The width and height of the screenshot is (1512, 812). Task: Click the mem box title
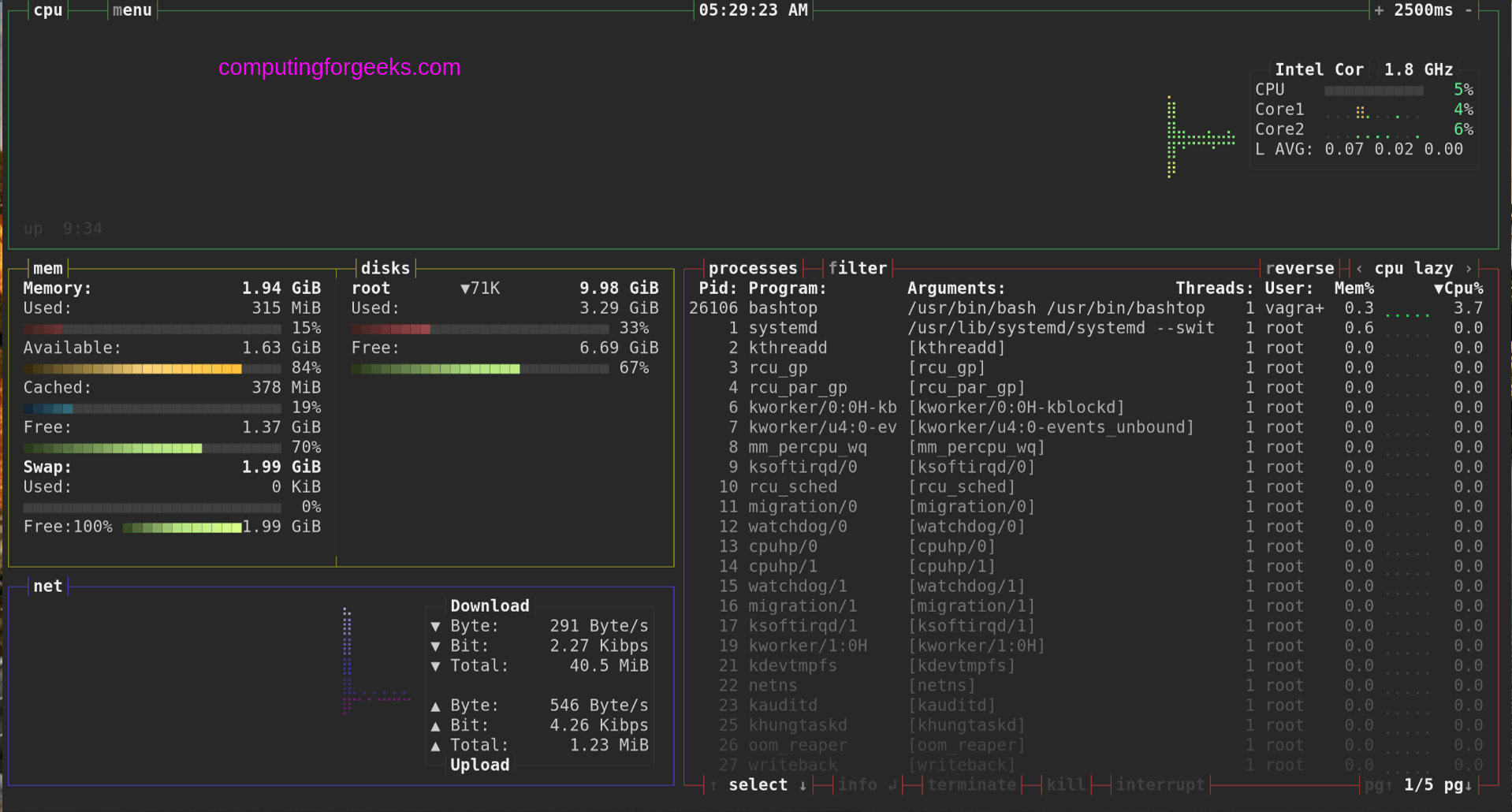[x=47, y=268]
